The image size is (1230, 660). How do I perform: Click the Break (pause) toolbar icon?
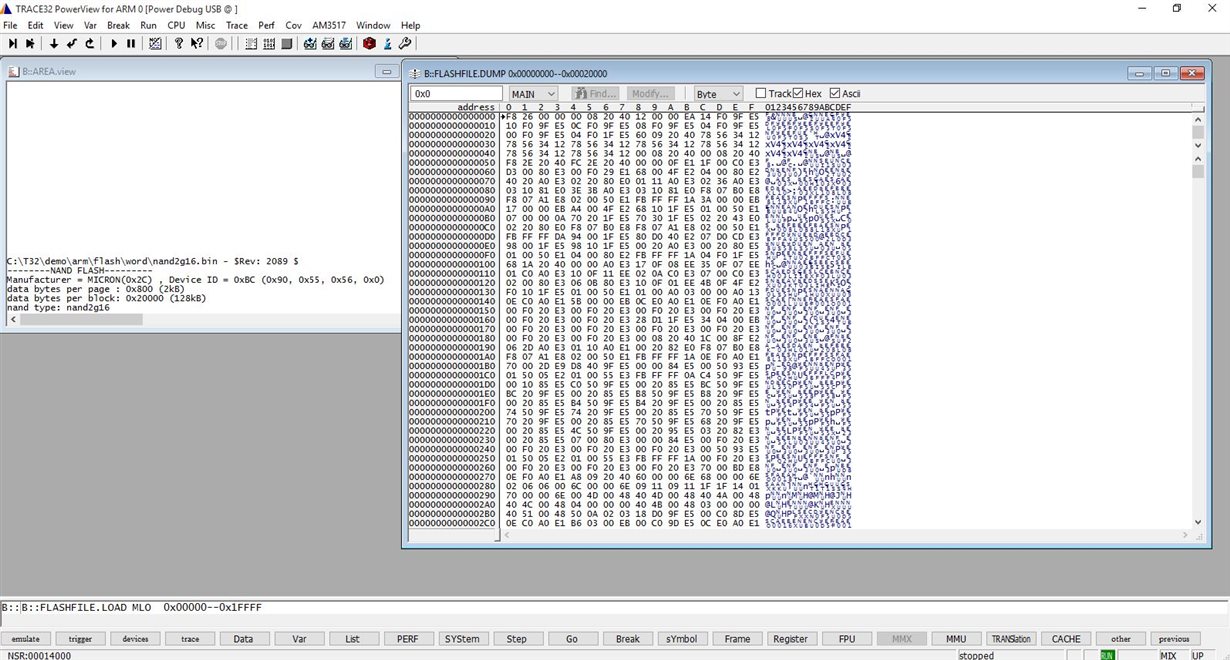[x=131, y=43]
